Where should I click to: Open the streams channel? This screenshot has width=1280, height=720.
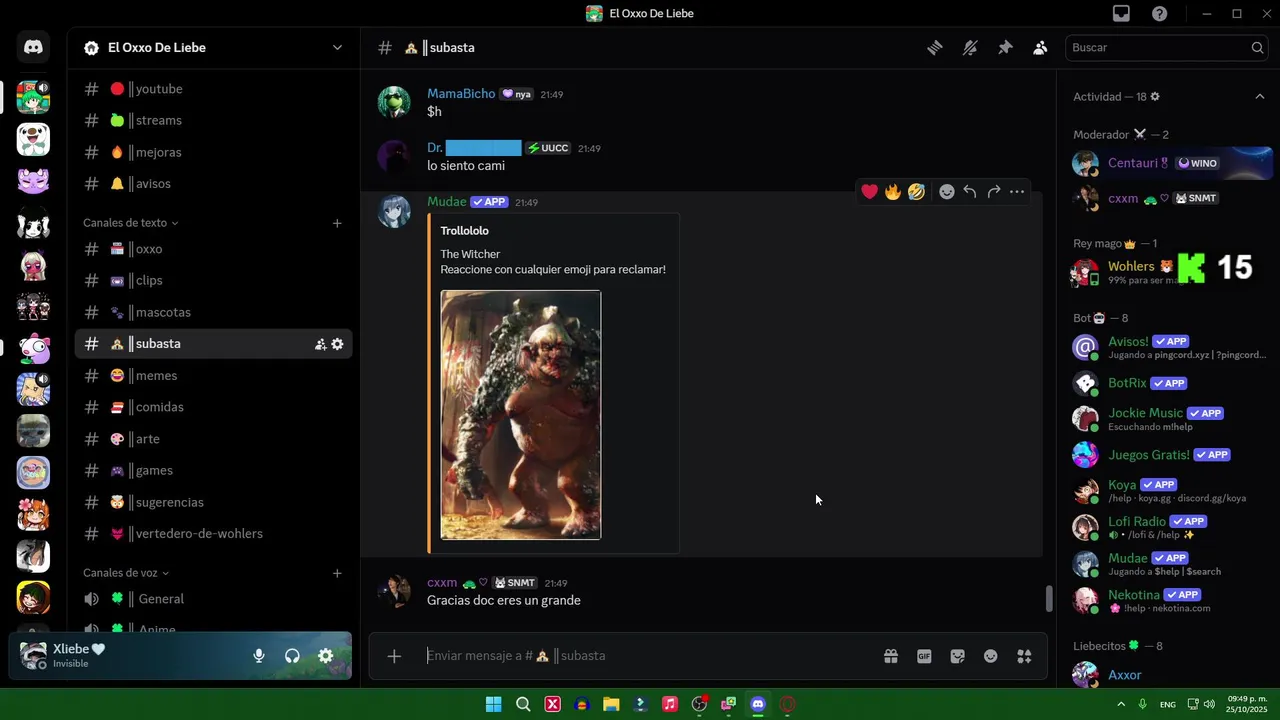point(213,120)
